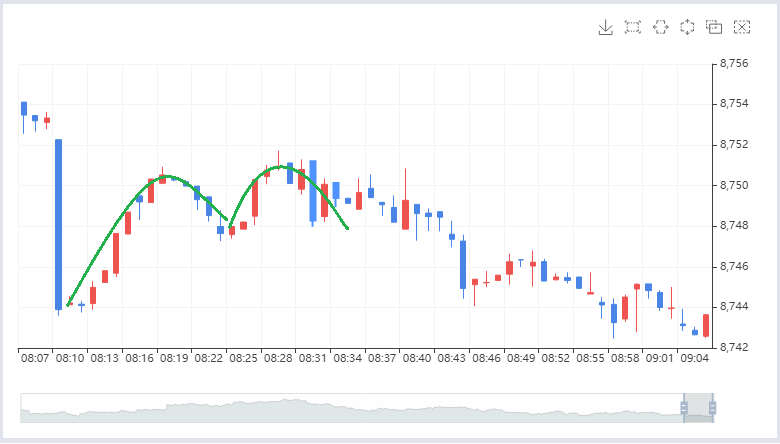The width and height of the screenshot is (780, 444).
Task: Click the 8,746 price axis label
Action: [734, 266]
